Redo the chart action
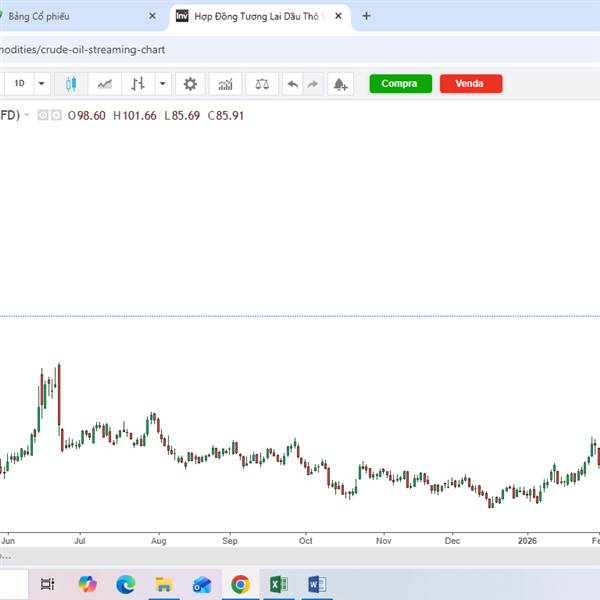This screenshot has height=600, width=600. click(313, 83)
